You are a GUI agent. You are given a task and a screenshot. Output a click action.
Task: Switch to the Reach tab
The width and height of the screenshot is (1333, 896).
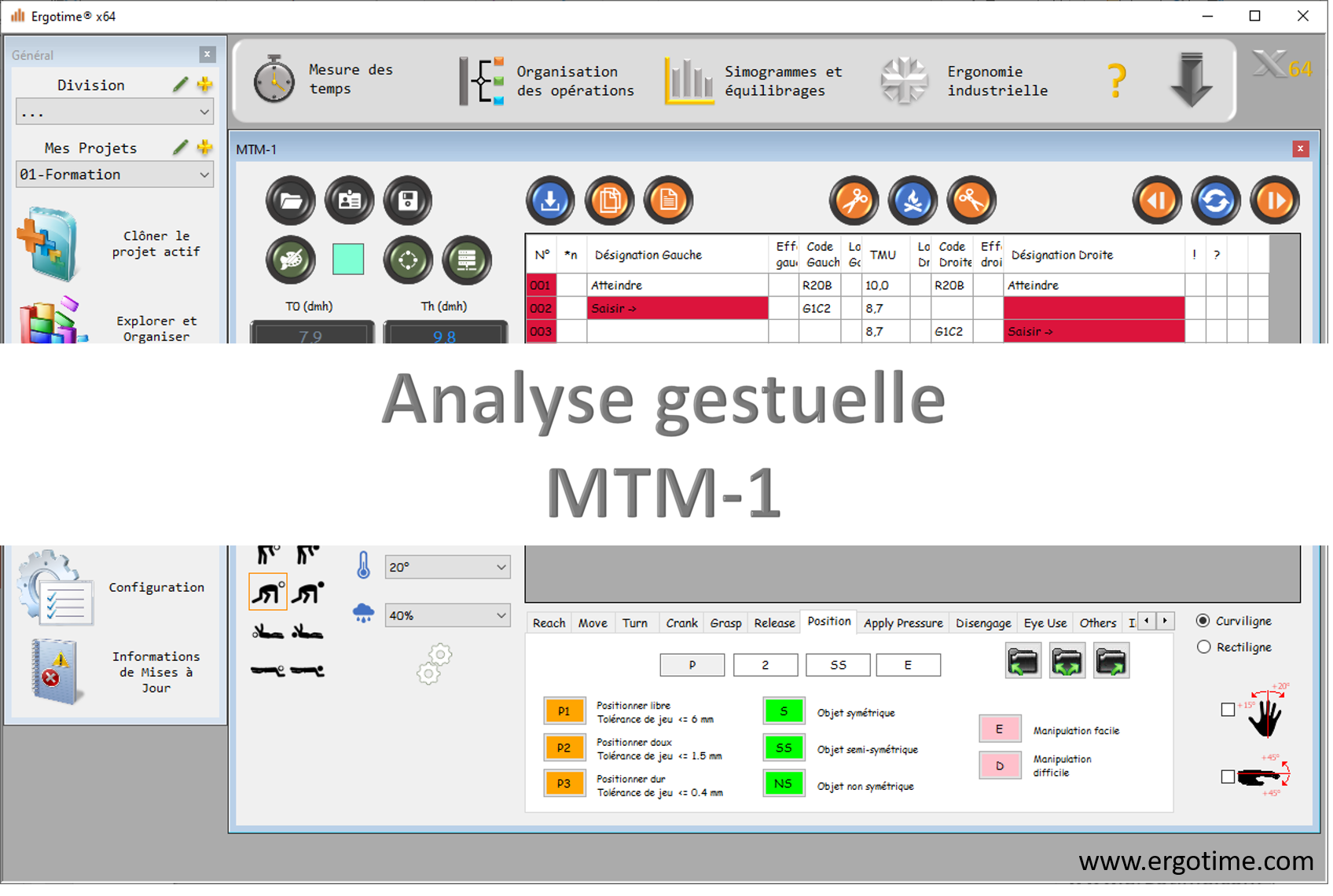549,623
